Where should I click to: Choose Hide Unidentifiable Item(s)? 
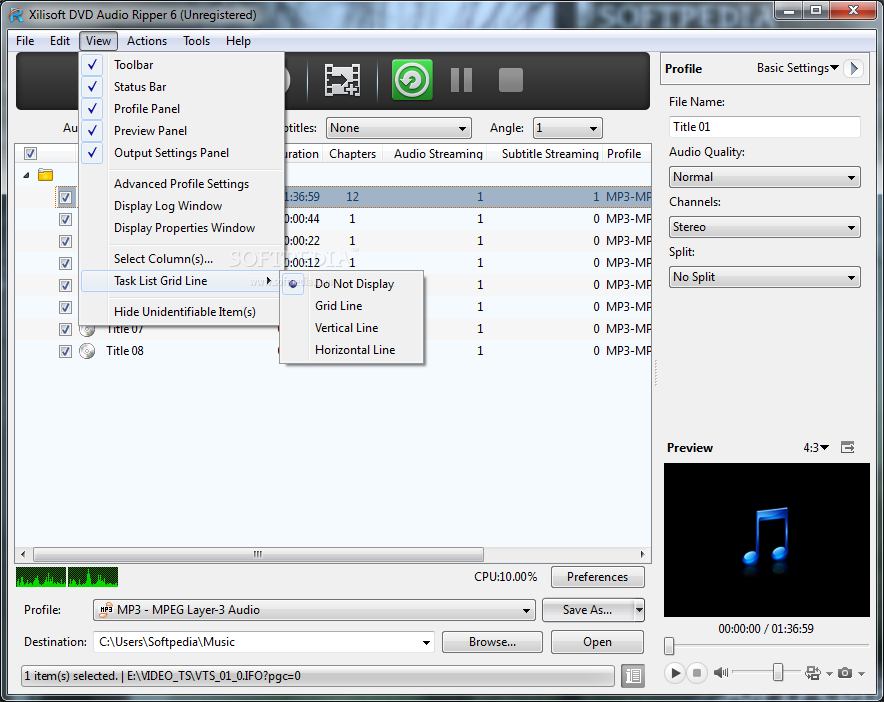(x=180, y=312)
